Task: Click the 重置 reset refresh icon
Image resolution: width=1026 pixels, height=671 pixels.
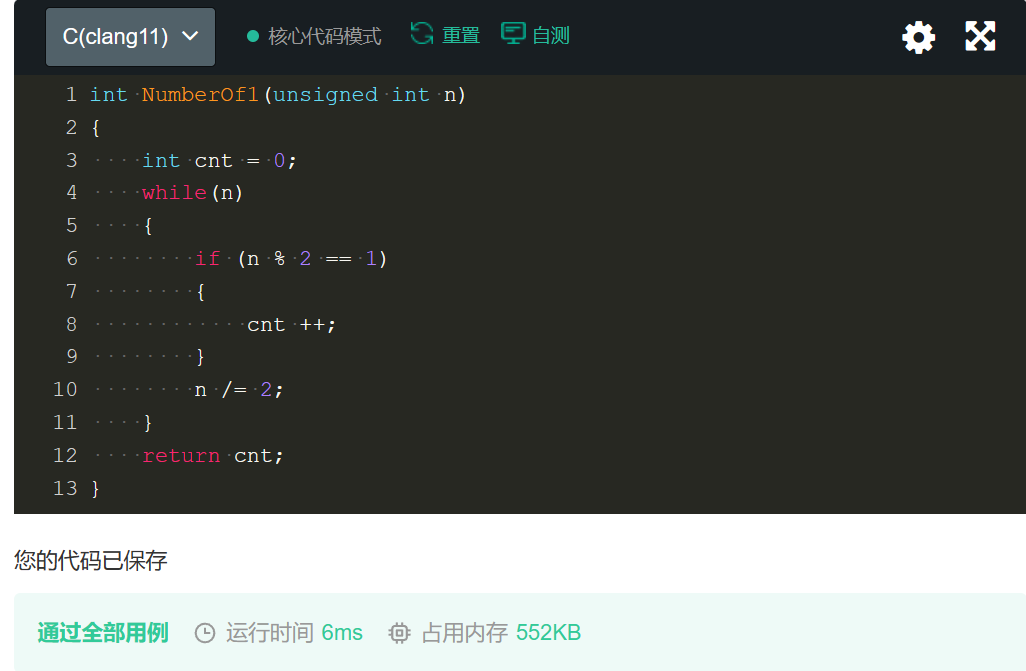Action: pyautogui.click(x=422, y=34)
